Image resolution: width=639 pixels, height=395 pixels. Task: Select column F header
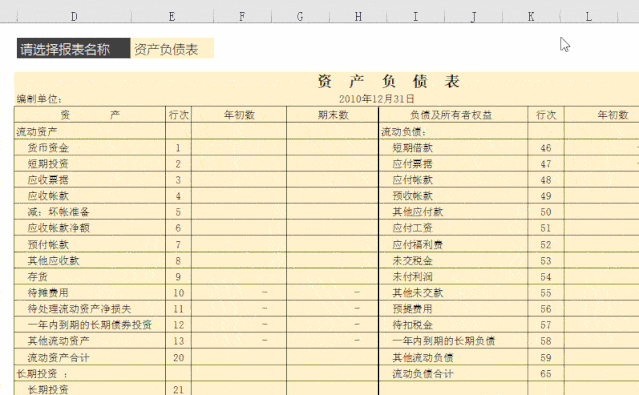click(242, 16)
